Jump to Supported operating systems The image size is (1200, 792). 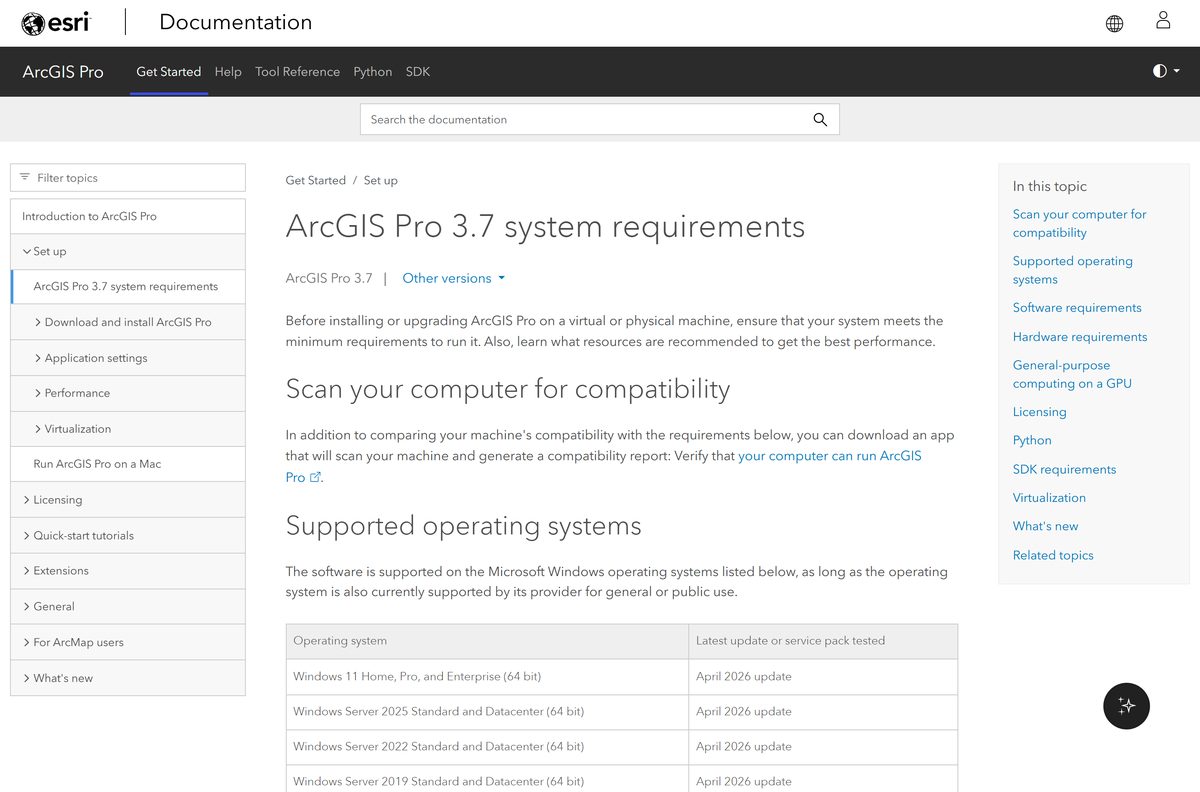[1072, 270]
